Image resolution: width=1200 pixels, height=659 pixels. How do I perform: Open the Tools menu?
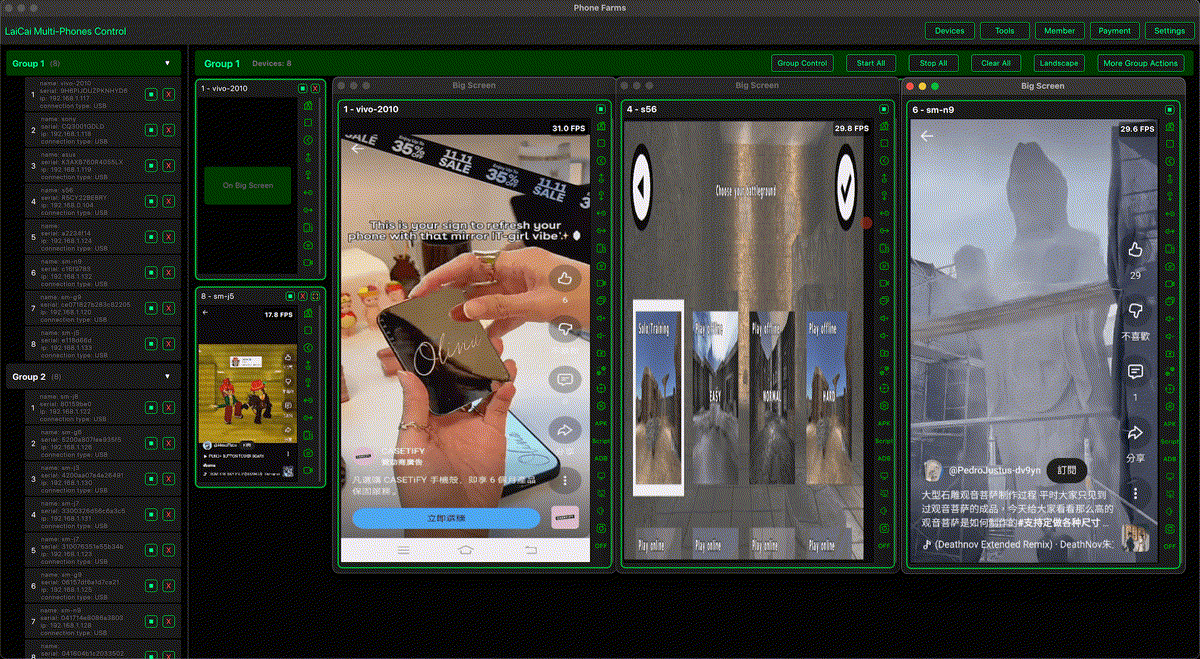1004,31
